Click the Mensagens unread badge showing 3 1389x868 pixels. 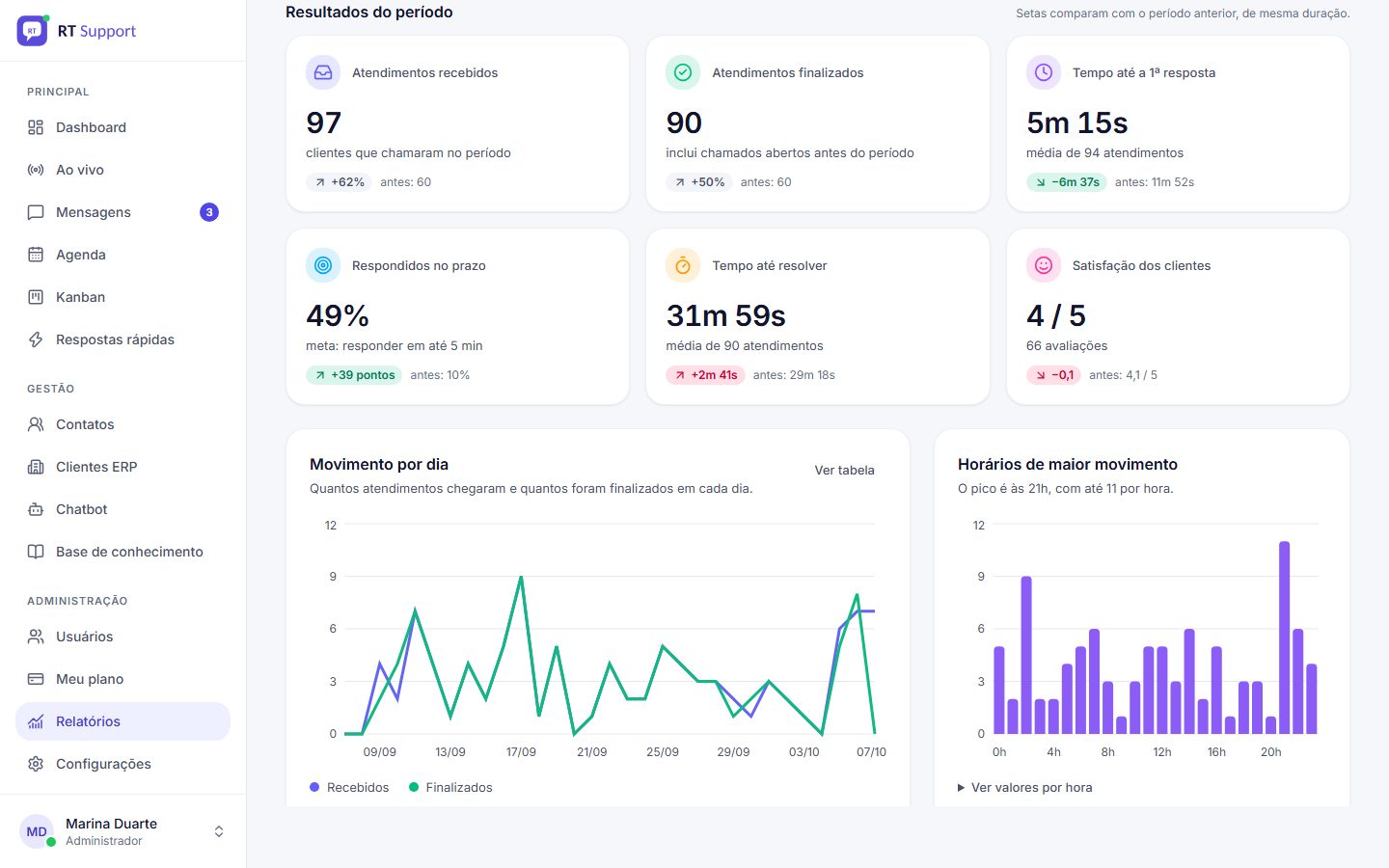(209, 212)
